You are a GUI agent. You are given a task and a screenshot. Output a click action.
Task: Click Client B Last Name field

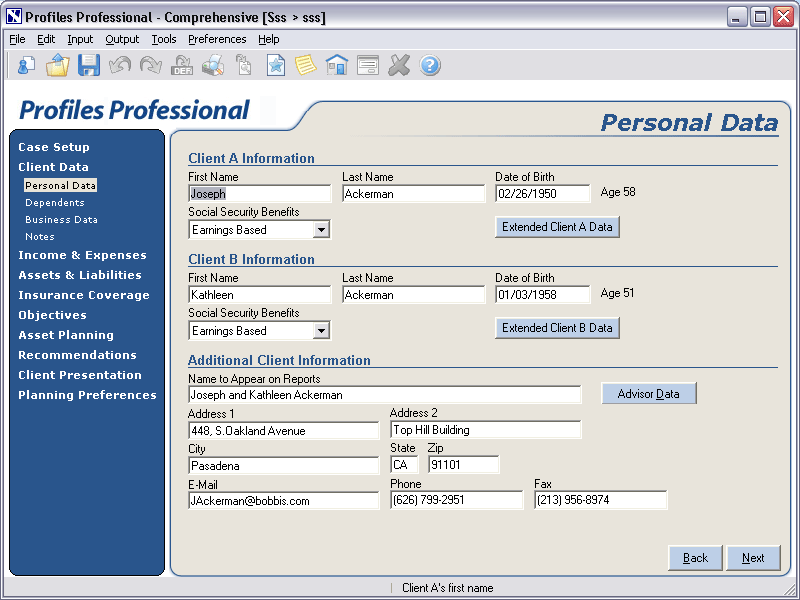tap(413, 295)
